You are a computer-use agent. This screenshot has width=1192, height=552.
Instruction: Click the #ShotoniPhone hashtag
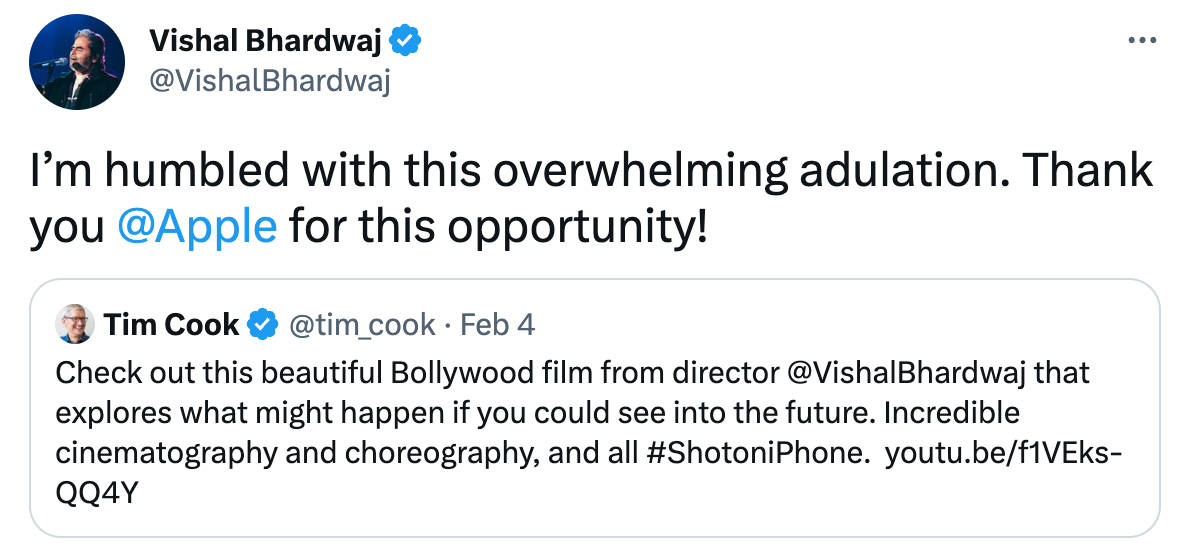coord(752,451)
